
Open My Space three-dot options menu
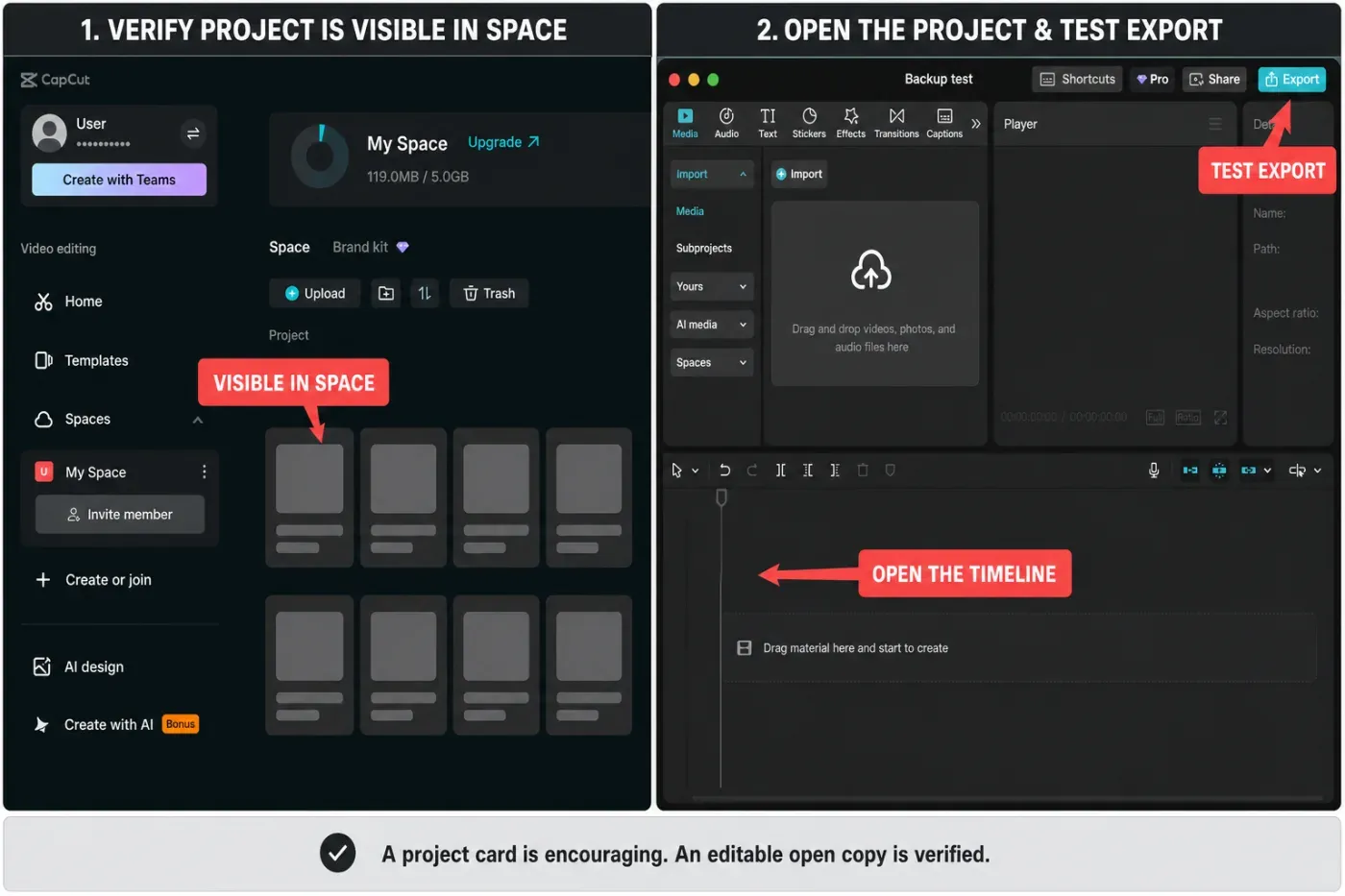204,472
